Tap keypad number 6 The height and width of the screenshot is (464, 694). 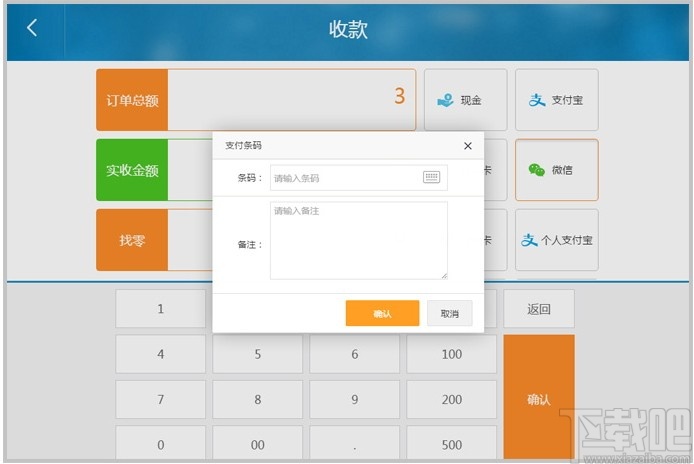355,354
